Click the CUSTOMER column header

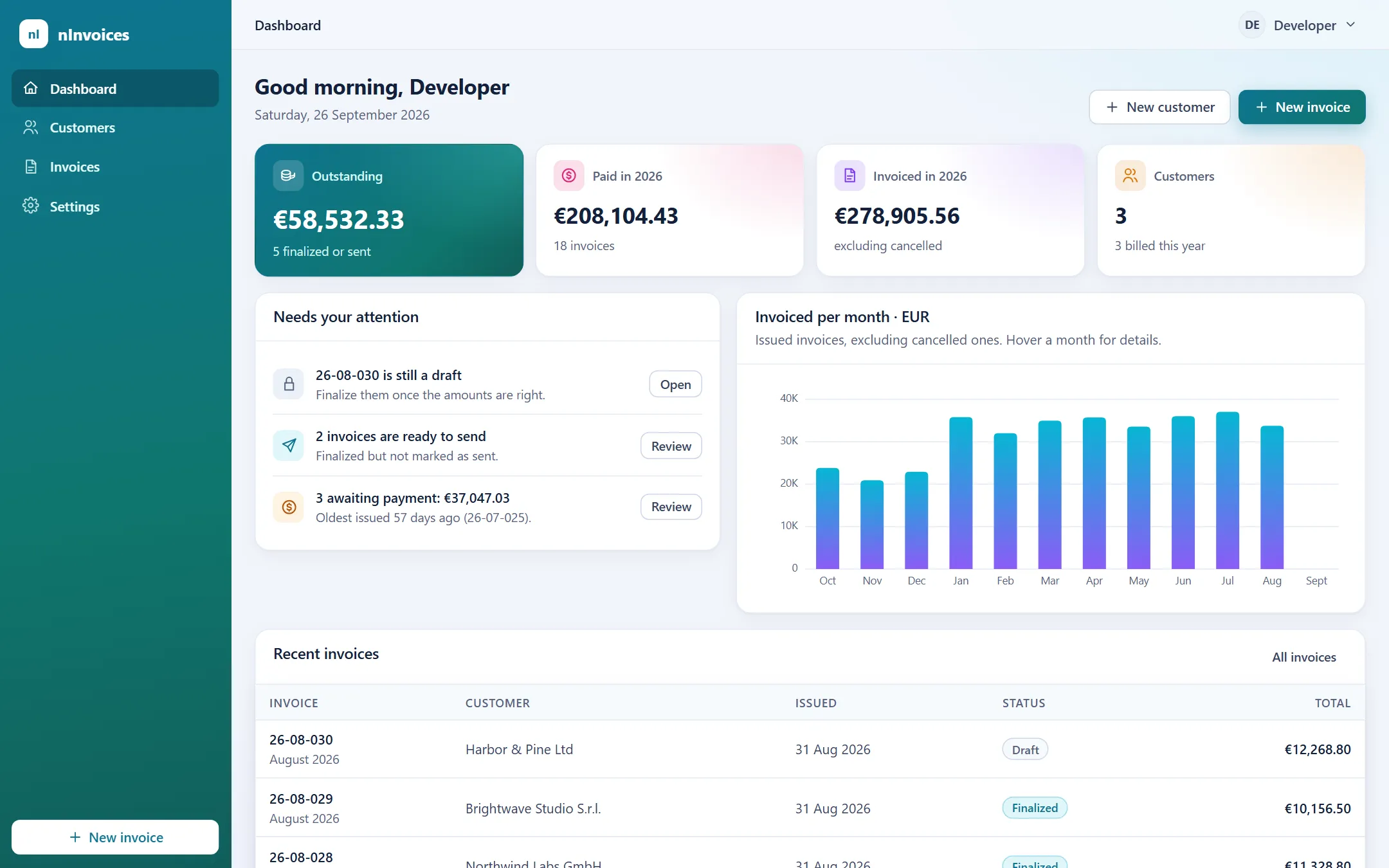coord(498,703)
